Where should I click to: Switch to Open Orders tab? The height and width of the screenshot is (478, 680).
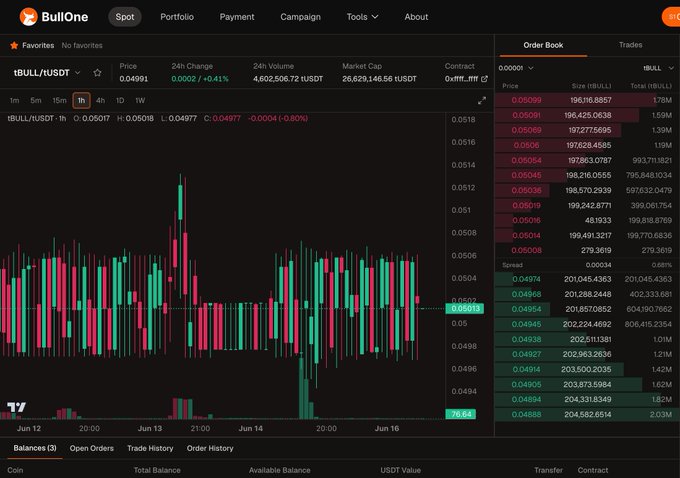pos(92,448)
